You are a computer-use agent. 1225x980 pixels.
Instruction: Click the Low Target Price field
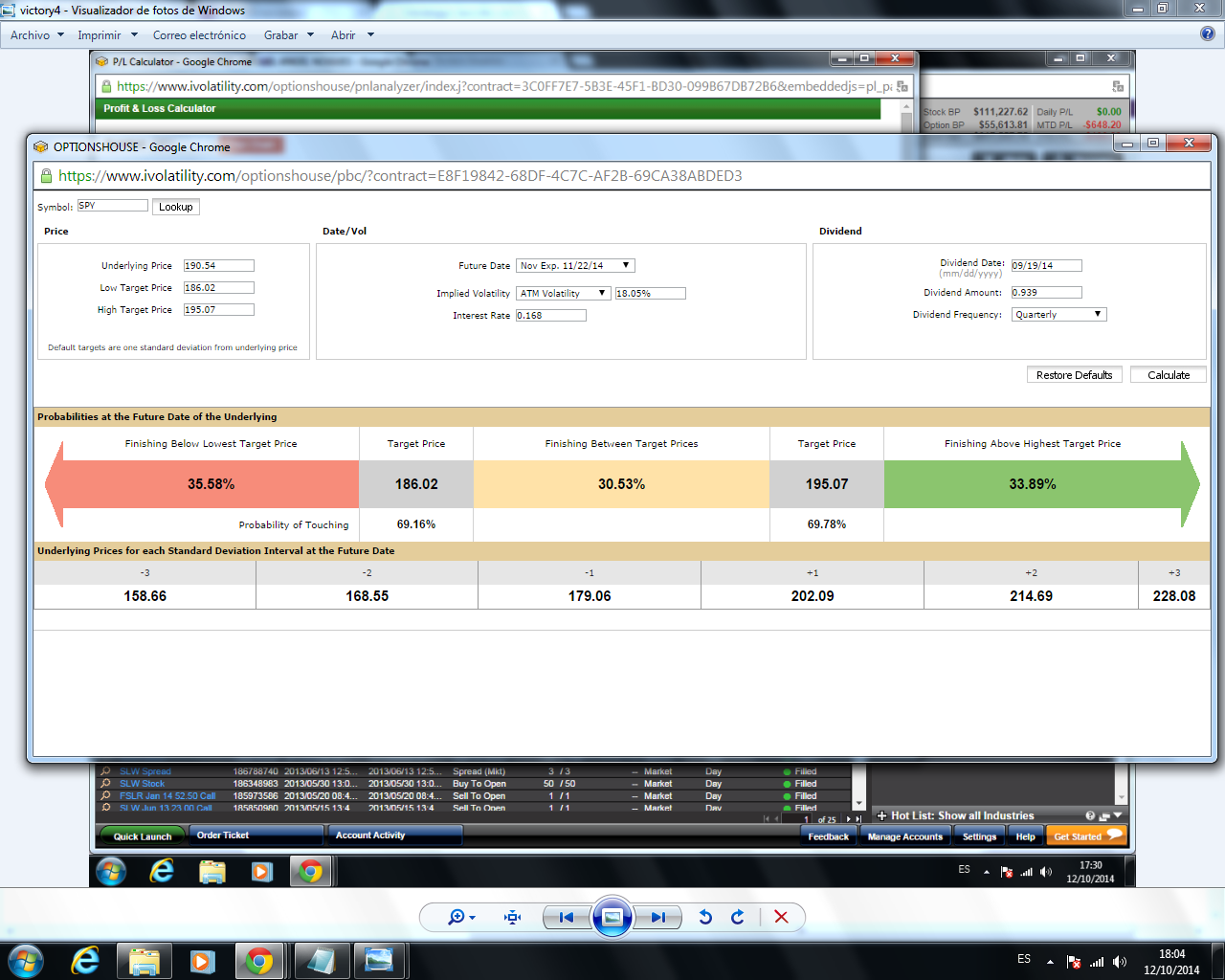click(x=219, y=288)
